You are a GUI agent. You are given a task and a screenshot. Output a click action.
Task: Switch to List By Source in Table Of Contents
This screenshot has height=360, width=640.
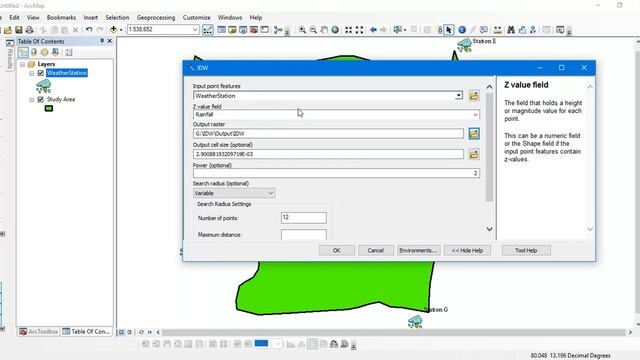pos(34,52)
